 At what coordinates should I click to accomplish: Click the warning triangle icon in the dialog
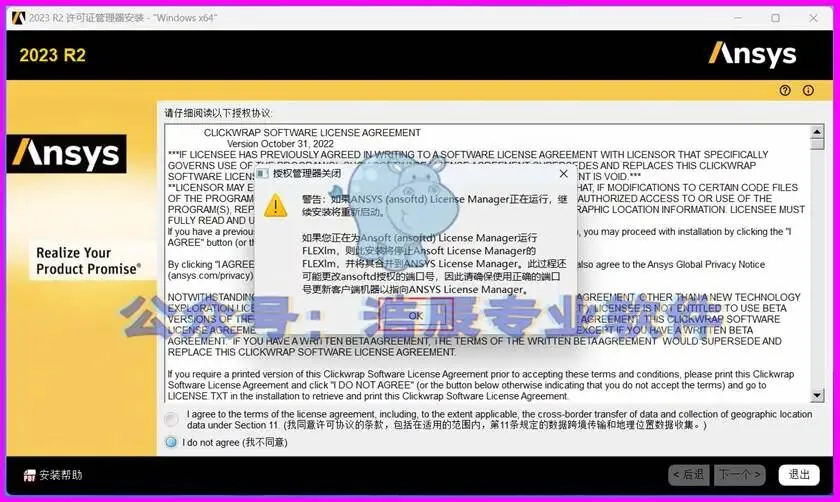275,206
